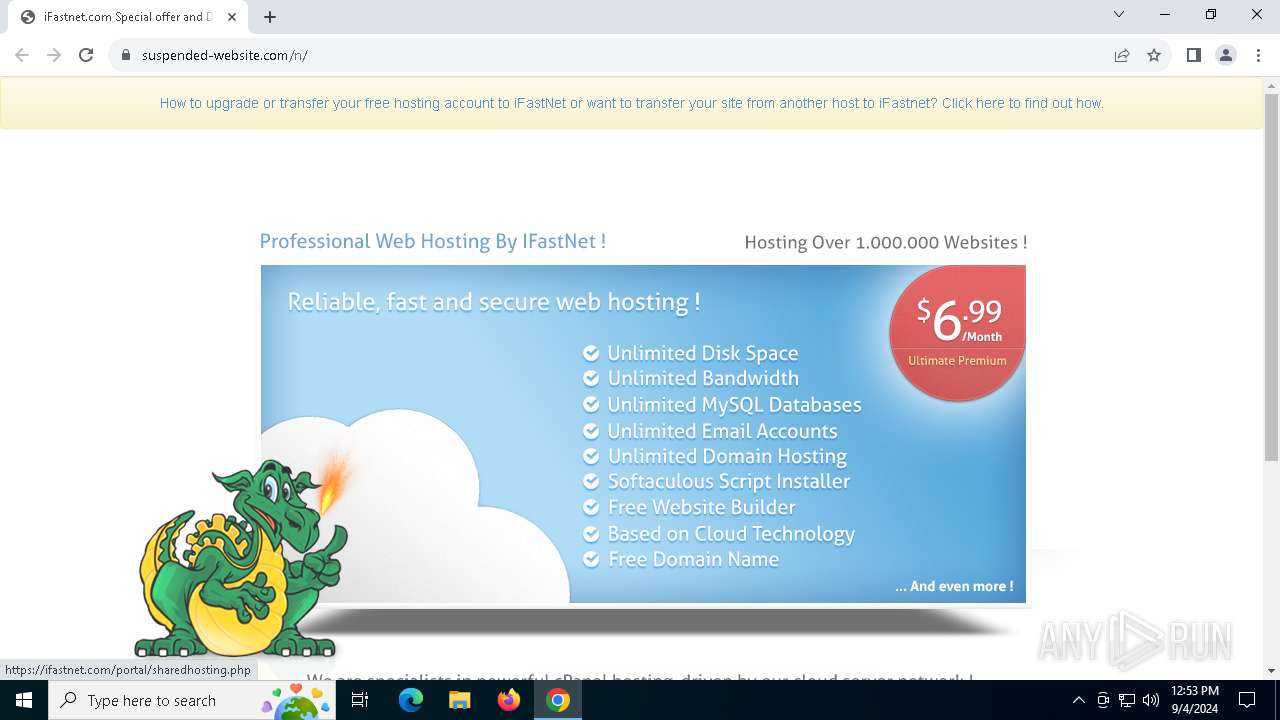Open the Windows Start menu
Image resolution: width=1280 pixels, height=720 pixels.
tap(24, 700)
